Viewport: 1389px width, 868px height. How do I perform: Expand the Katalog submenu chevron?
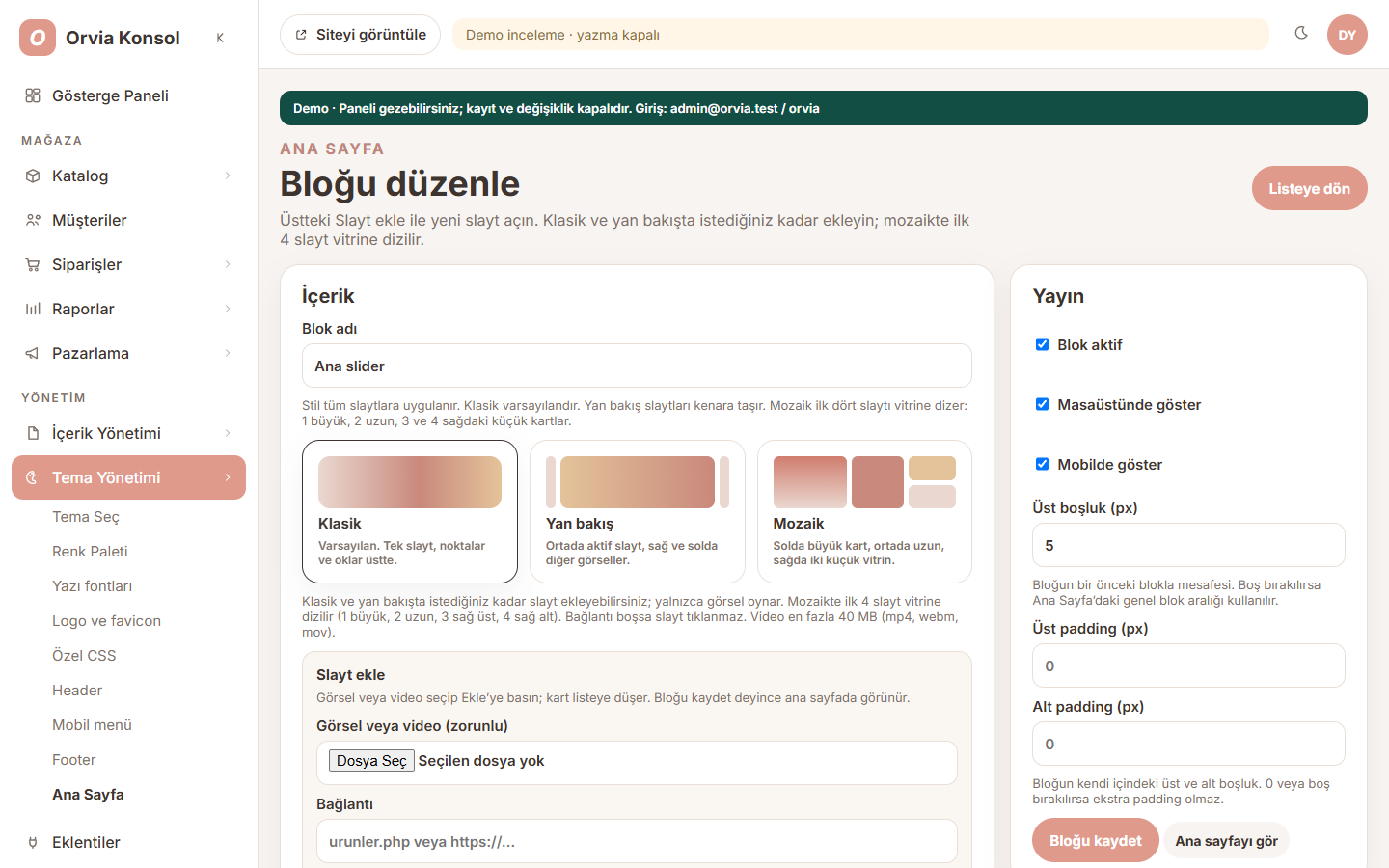click(228, 176)
